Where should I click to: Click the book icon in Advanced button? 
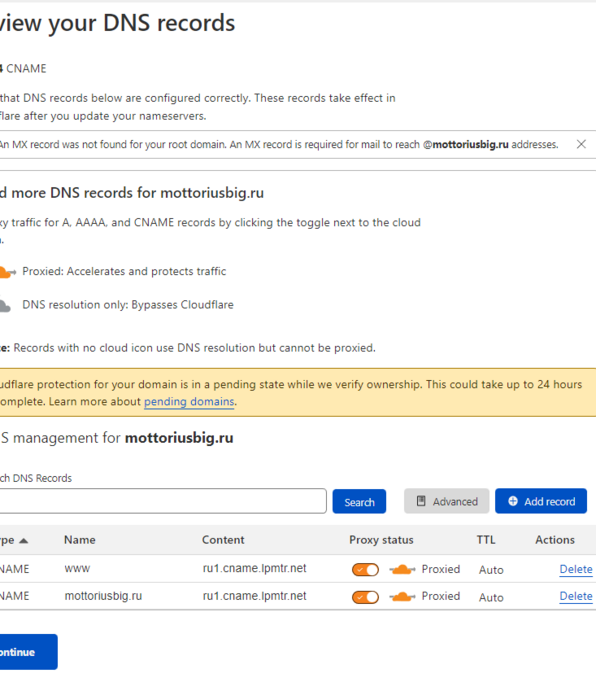tap(421, 501)
